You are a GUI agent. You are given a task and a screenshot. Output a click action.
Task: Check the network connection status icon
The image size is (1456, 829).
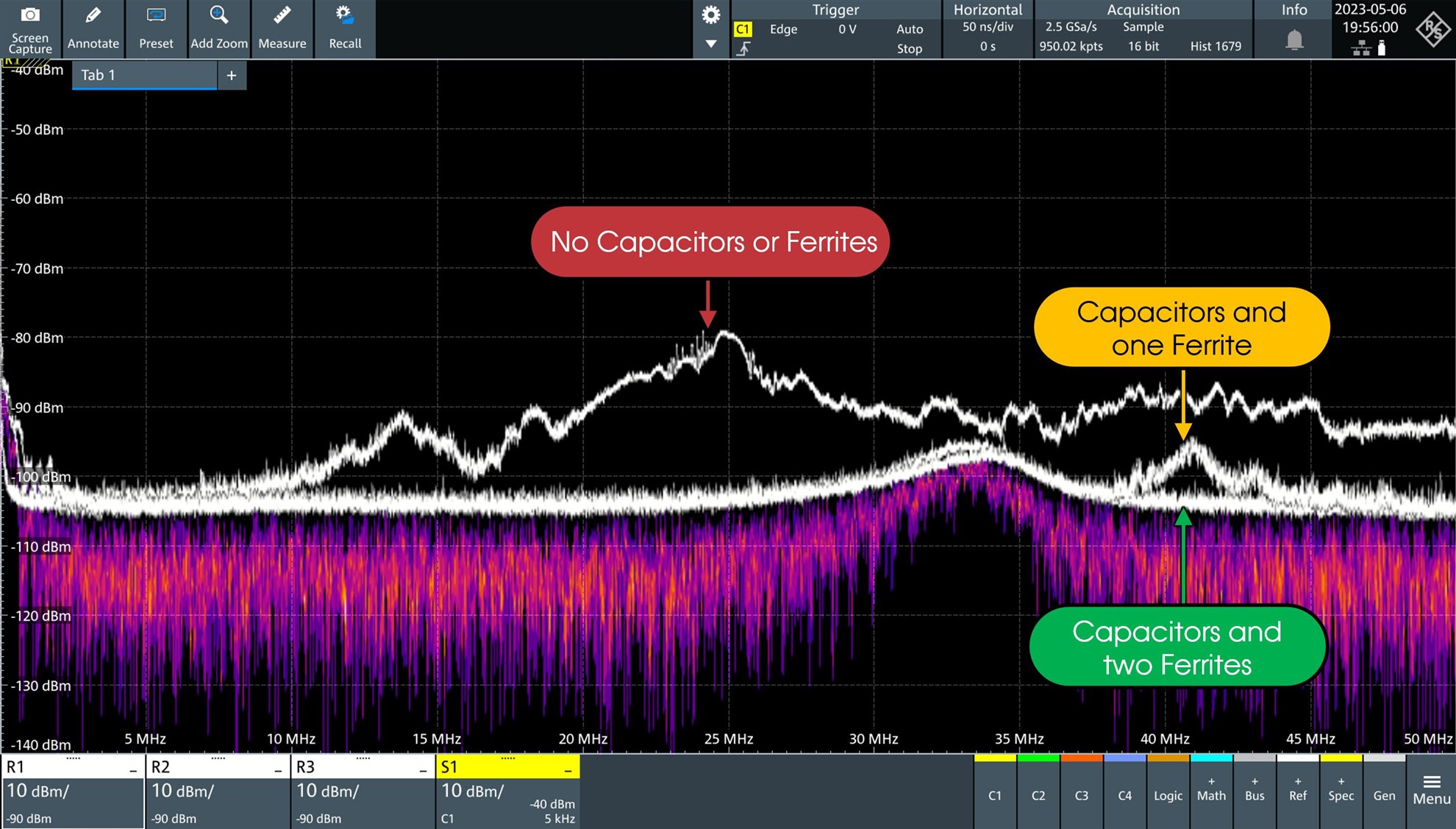tap(1361, 49)
